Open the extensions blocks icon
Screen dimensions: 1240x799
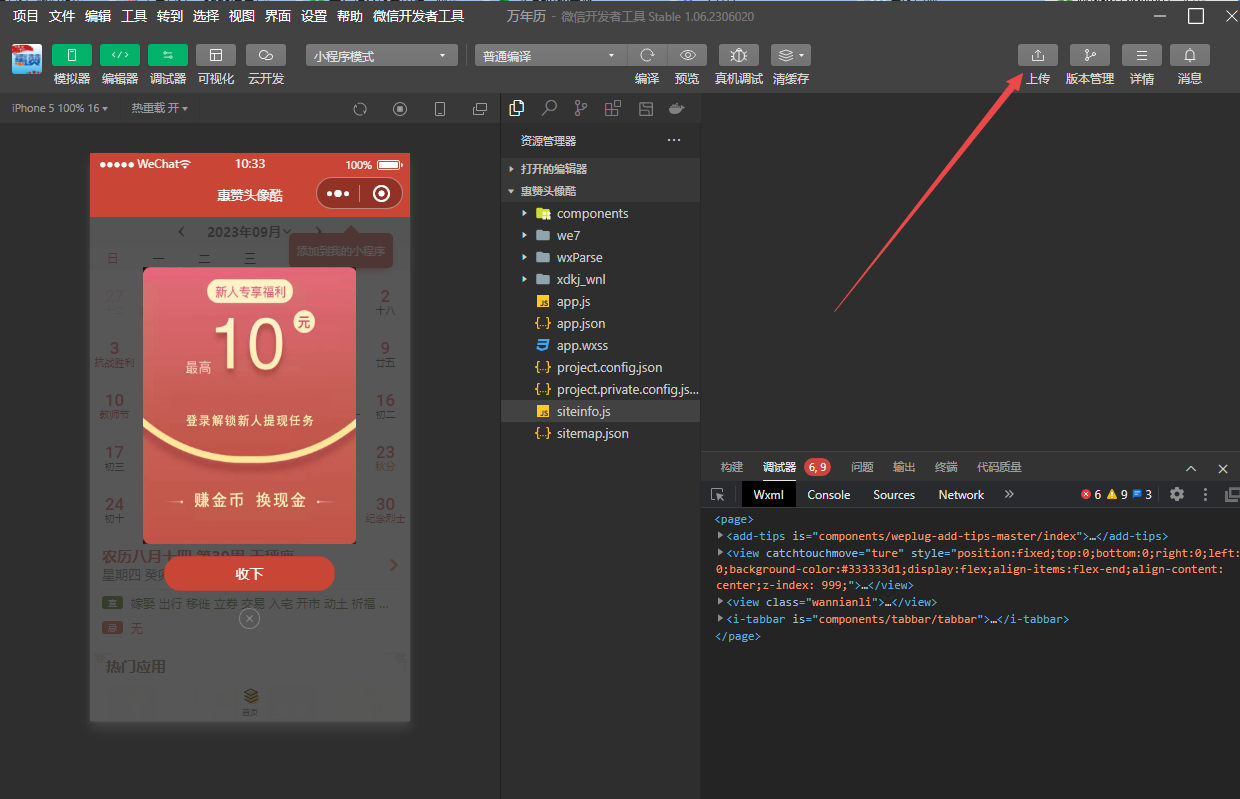613,108
